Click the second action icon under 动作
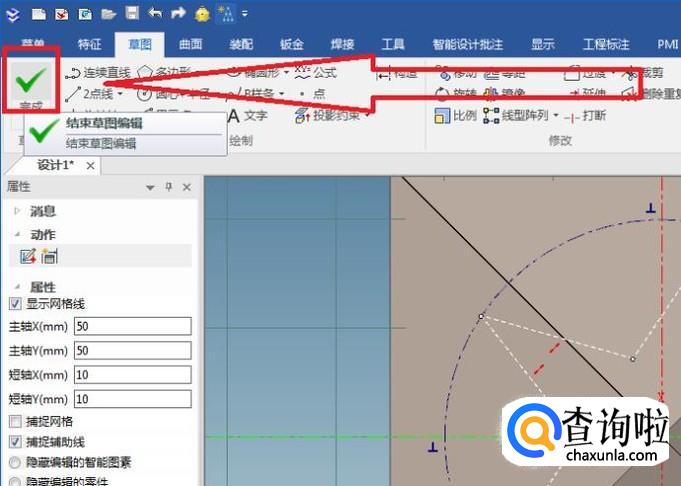 pos(50,256)
